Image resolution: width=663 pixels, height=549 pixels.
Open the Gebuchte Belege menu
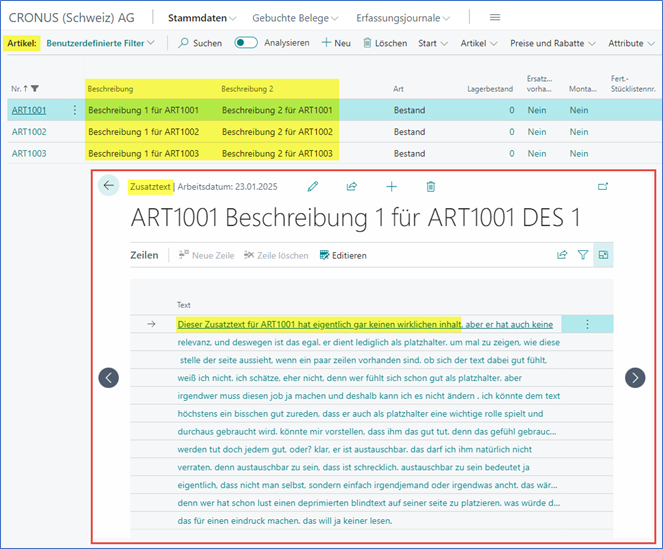(295, 18)
